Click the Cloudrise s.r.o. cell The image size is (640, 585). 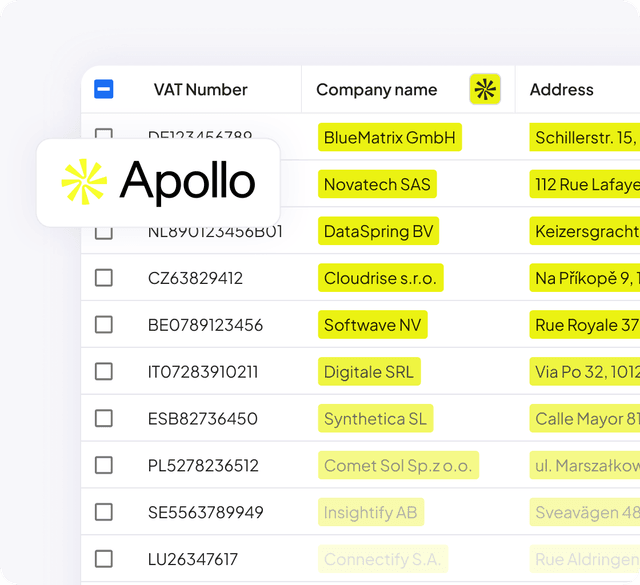tap(380, 278)
